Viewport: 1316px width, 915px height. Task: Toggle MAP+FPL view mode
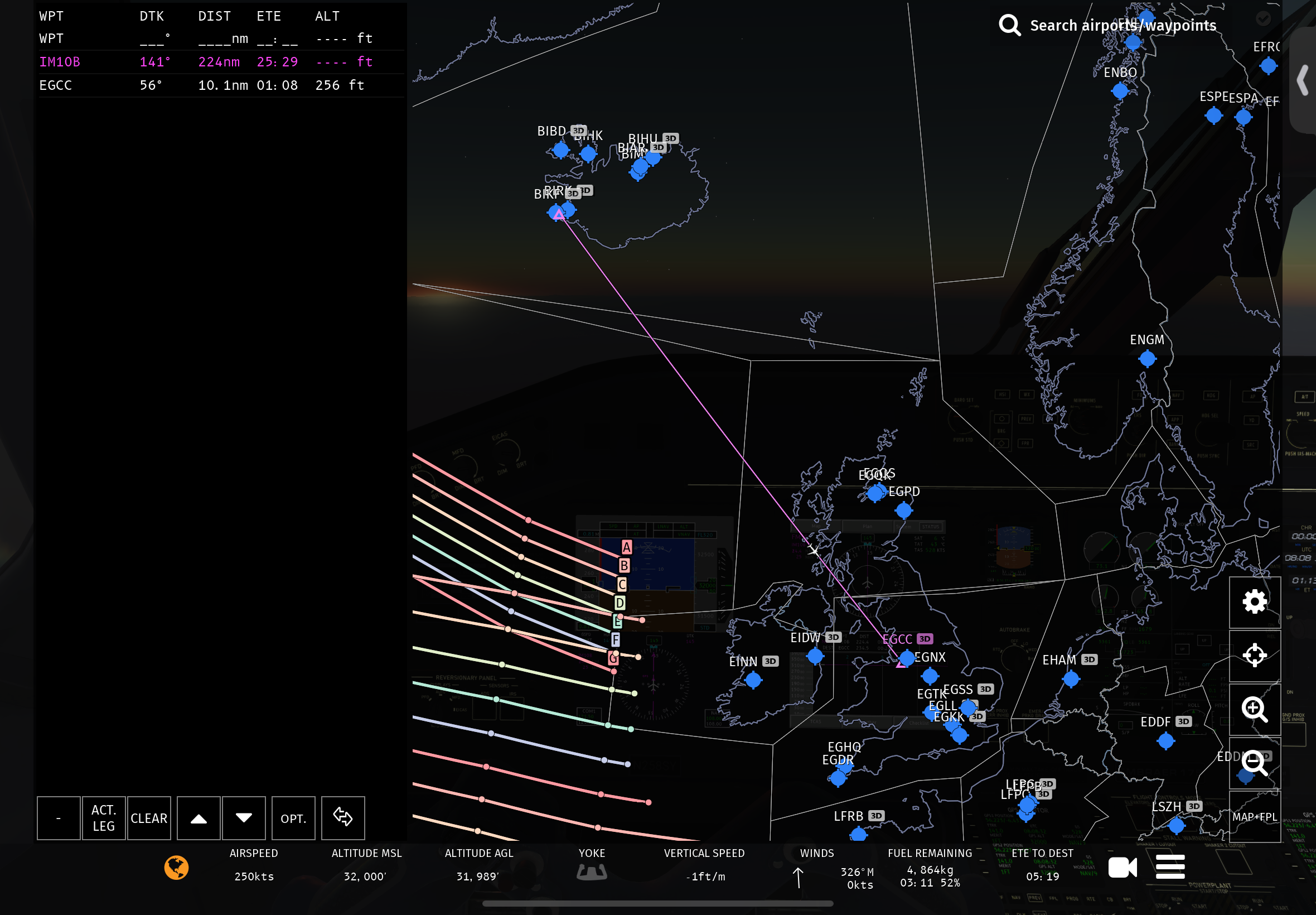1254,816
